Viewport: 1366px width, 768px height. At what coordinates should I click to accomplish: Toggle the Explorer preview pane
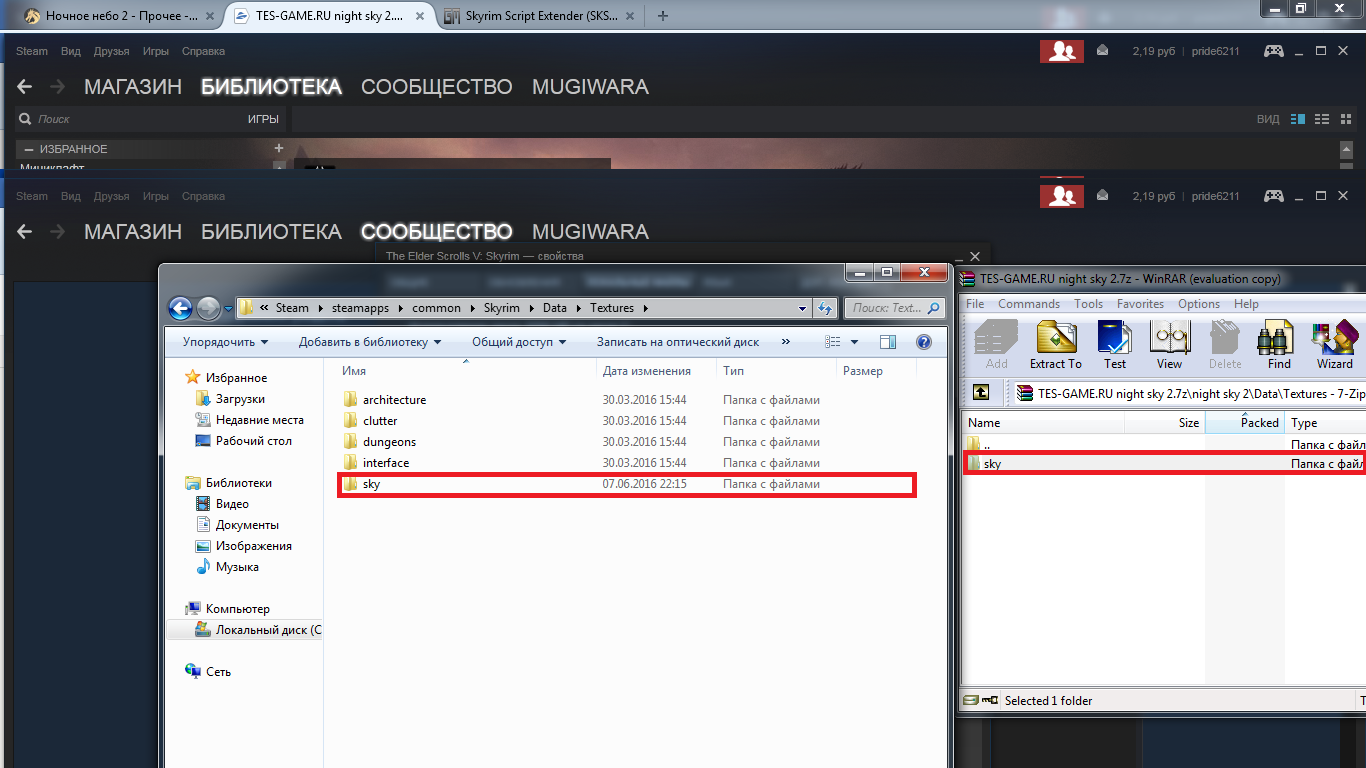887,342
